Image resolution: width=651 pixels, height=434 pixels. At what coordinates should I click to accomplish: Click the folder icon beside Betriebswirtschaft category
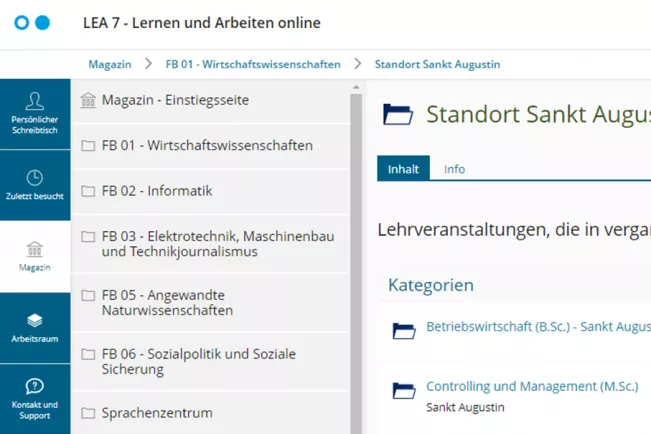click(x=404, y=329)
